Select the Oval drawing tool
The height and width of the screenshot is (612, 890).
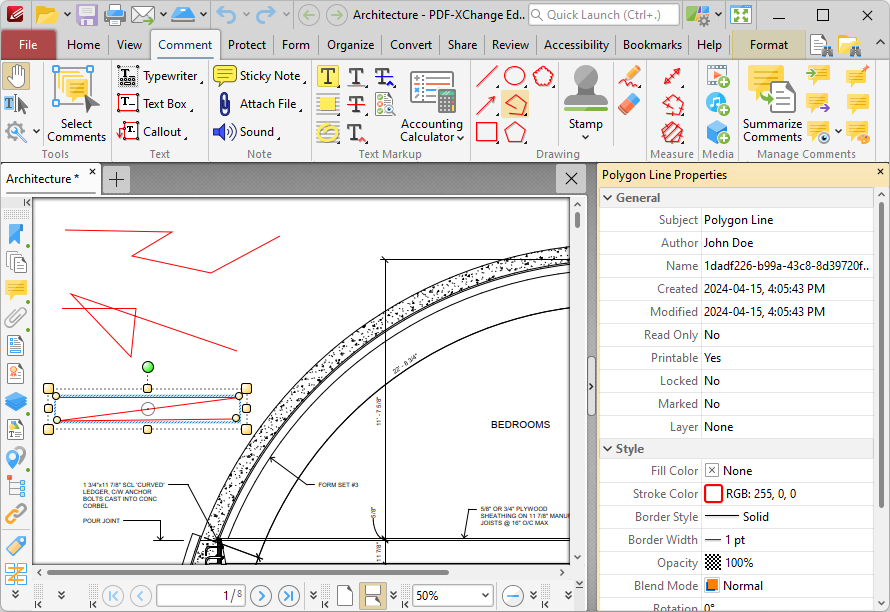[x=515, y=76]
